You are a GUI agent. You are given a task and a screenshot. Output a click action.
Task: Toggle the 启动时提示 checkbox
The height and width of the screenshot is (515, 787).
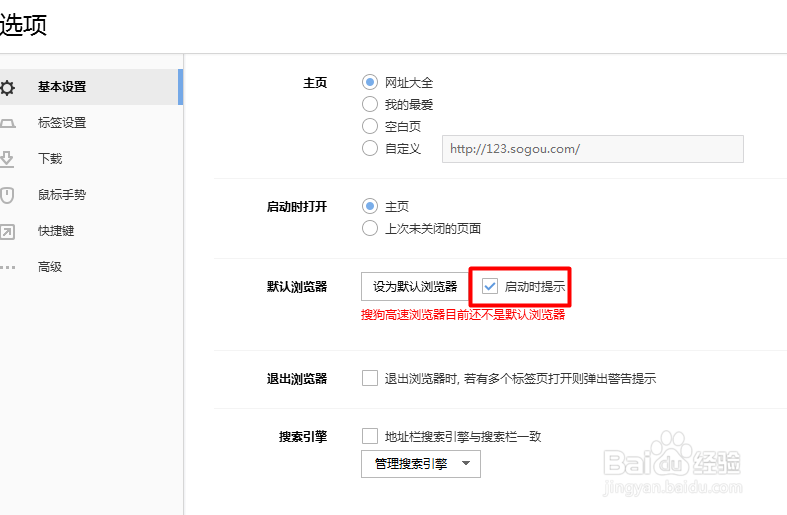[489, 287]
